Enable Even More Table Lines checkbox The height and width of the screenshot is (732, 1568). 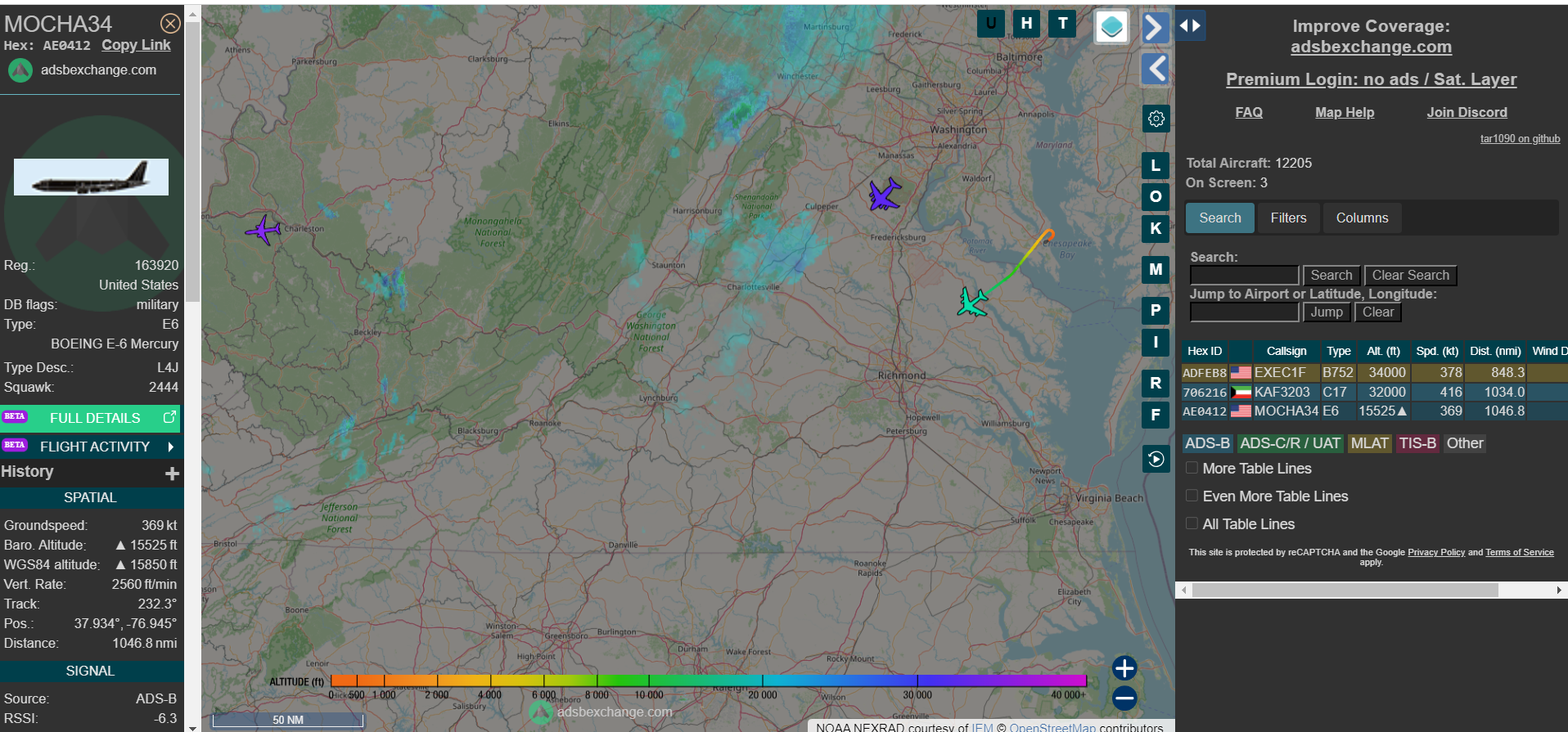[1192, 496]
